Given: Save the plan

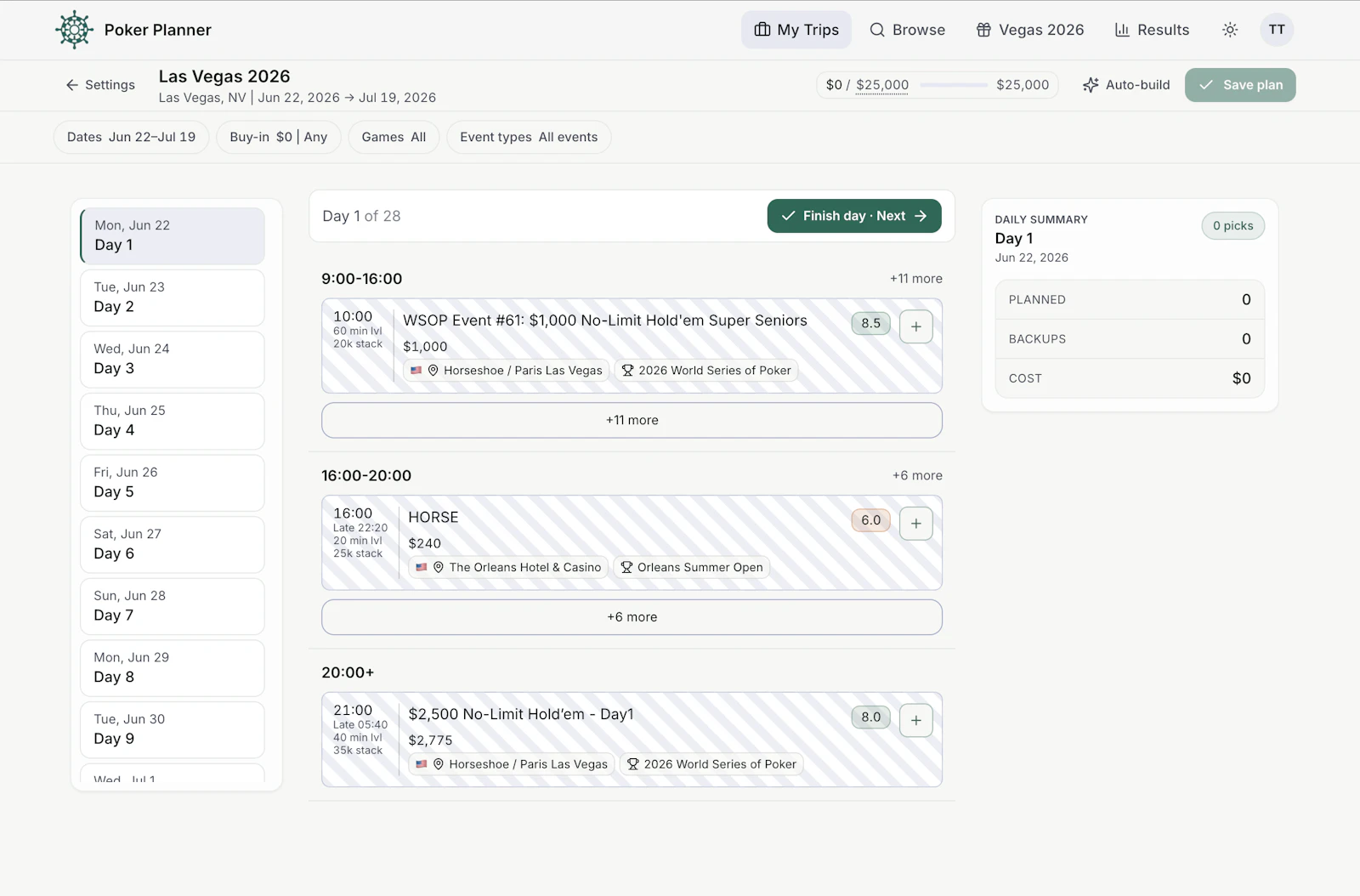Looking at the screenshot, I should pyautogui.click(x=1240, y=85).
